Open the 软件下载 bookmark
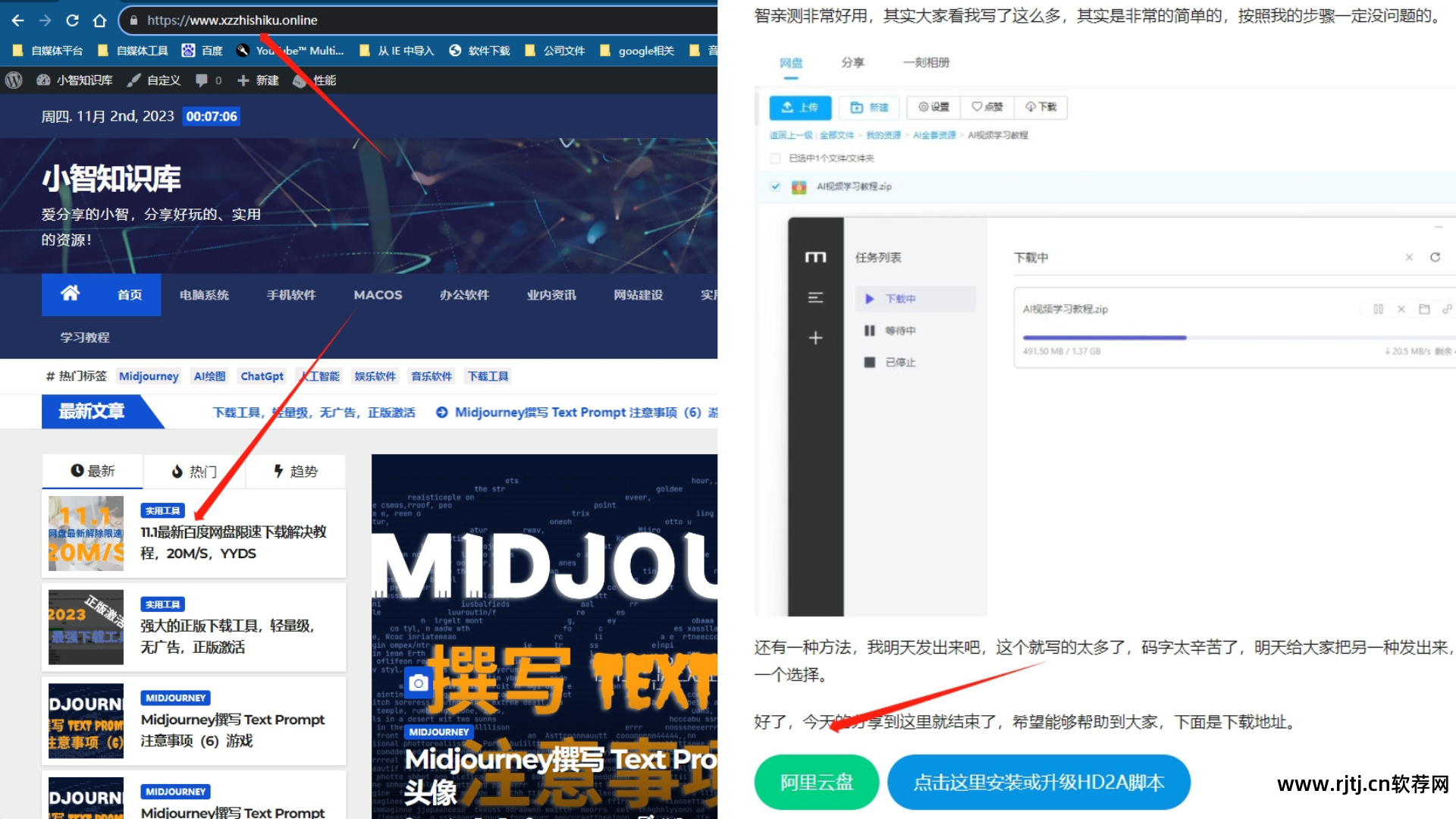 coord(479,51)
